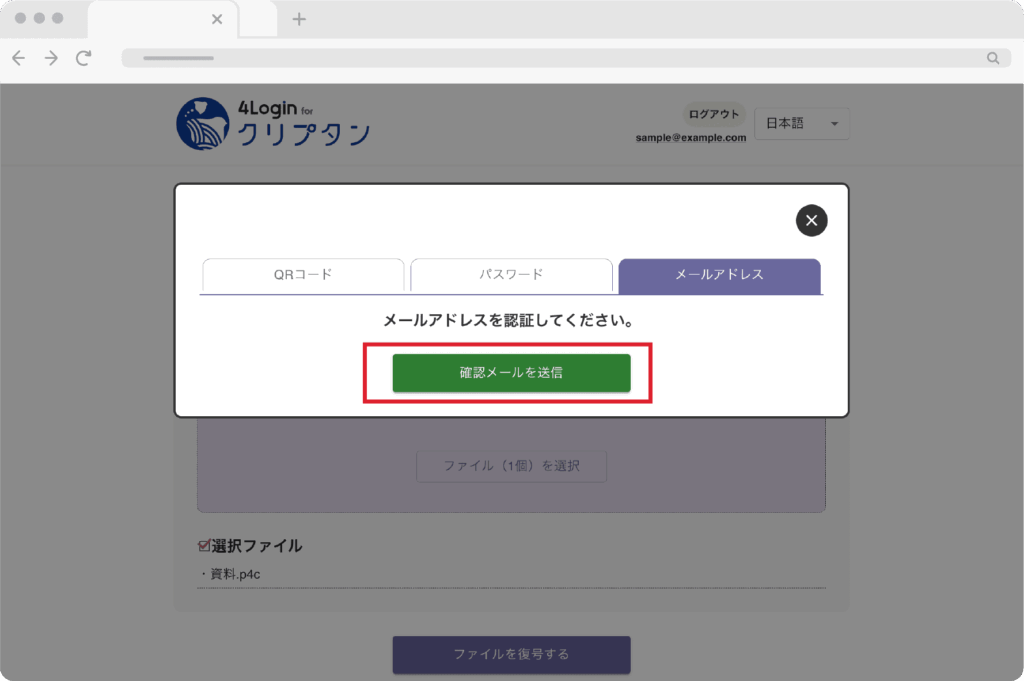Reload the current page
Viewport: 1024px width, 681px height.
click(84, 58)
